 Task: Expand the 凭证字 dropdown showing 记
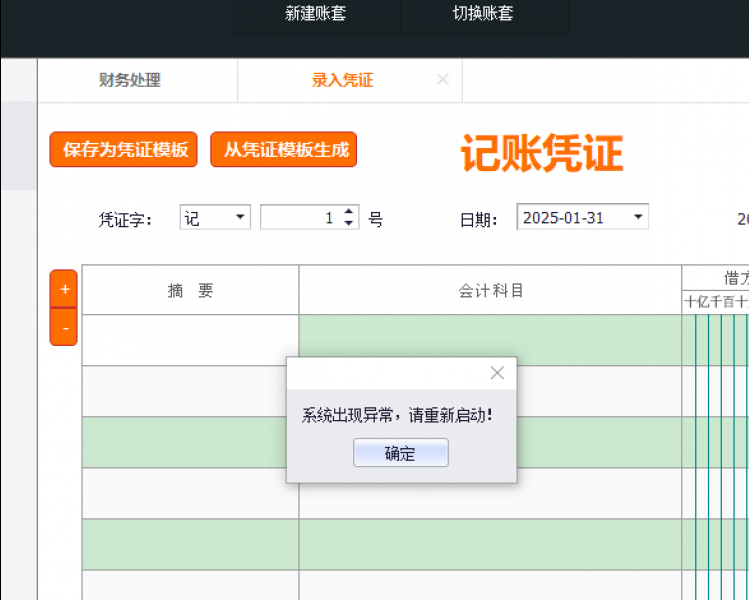point(240,218)
